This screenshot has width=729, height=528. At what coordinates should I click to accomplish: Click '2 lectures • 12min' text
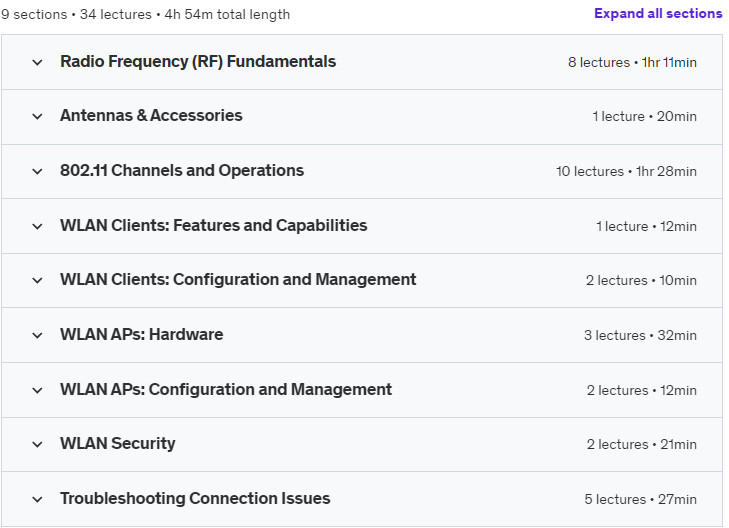tap(642, 390)
